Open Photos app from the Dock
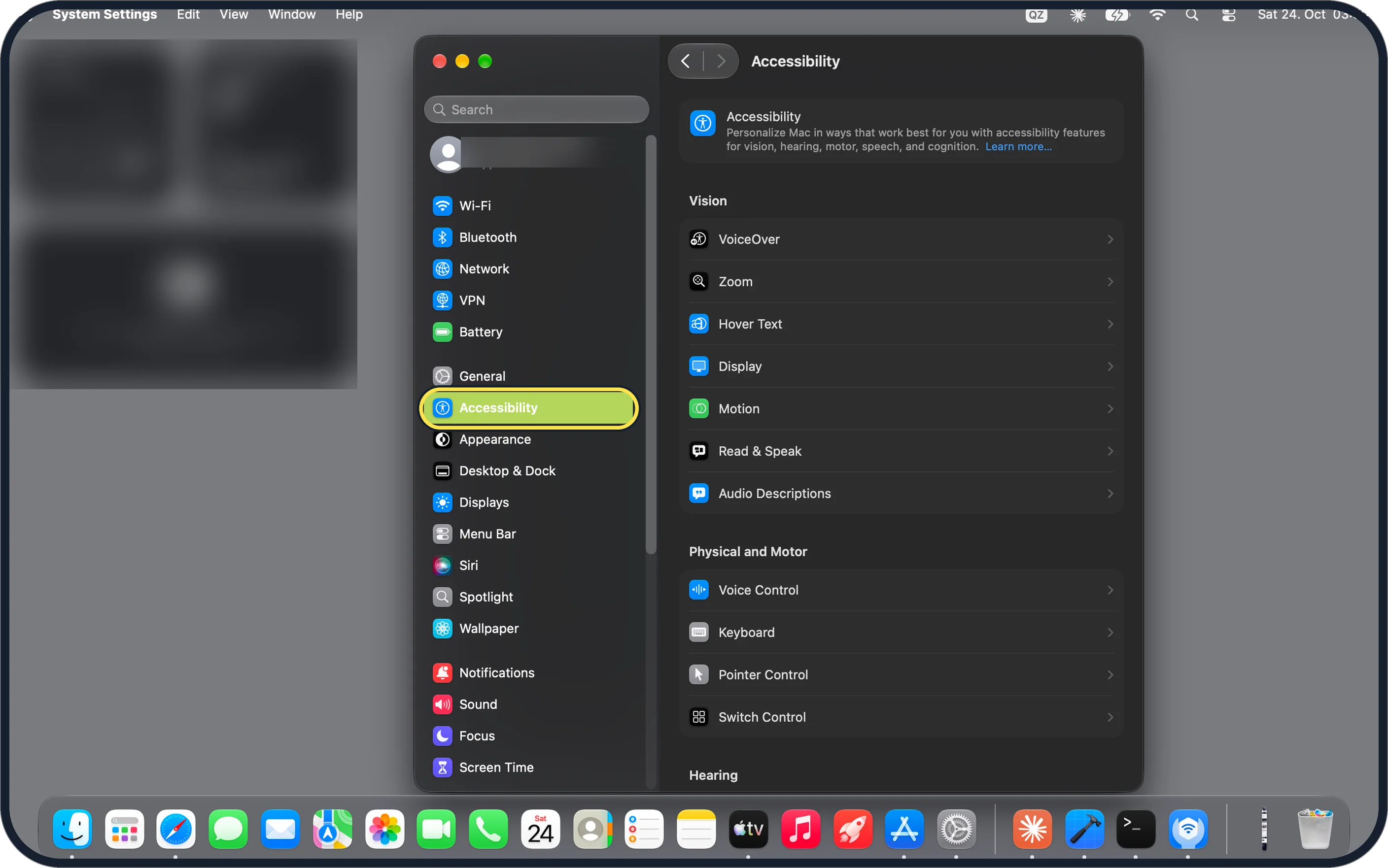 point(384,829)
